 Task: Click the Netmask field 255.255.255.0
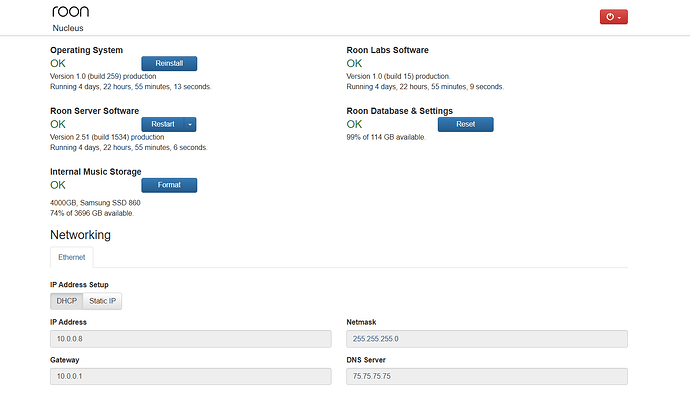487,339
